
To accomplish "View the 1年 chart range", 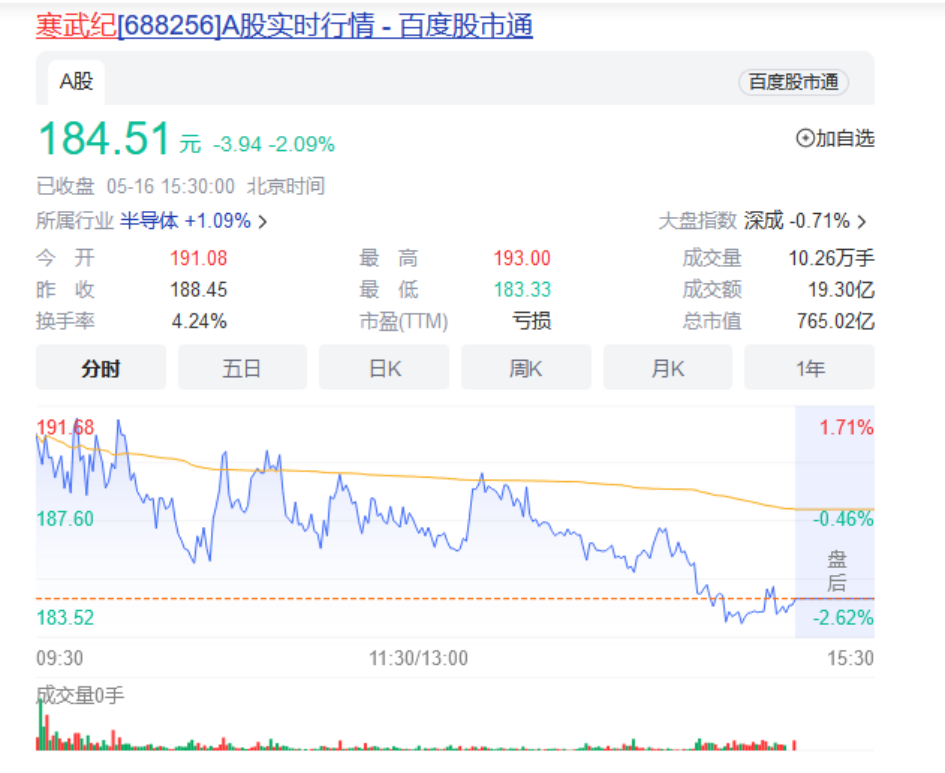I will click(x=809, y=369).
